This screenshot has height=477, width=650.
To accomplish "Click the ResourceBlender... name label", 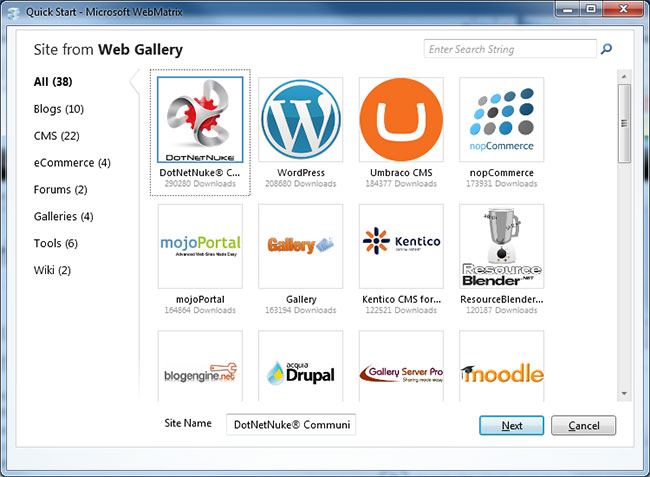I will tap(502, 299).
